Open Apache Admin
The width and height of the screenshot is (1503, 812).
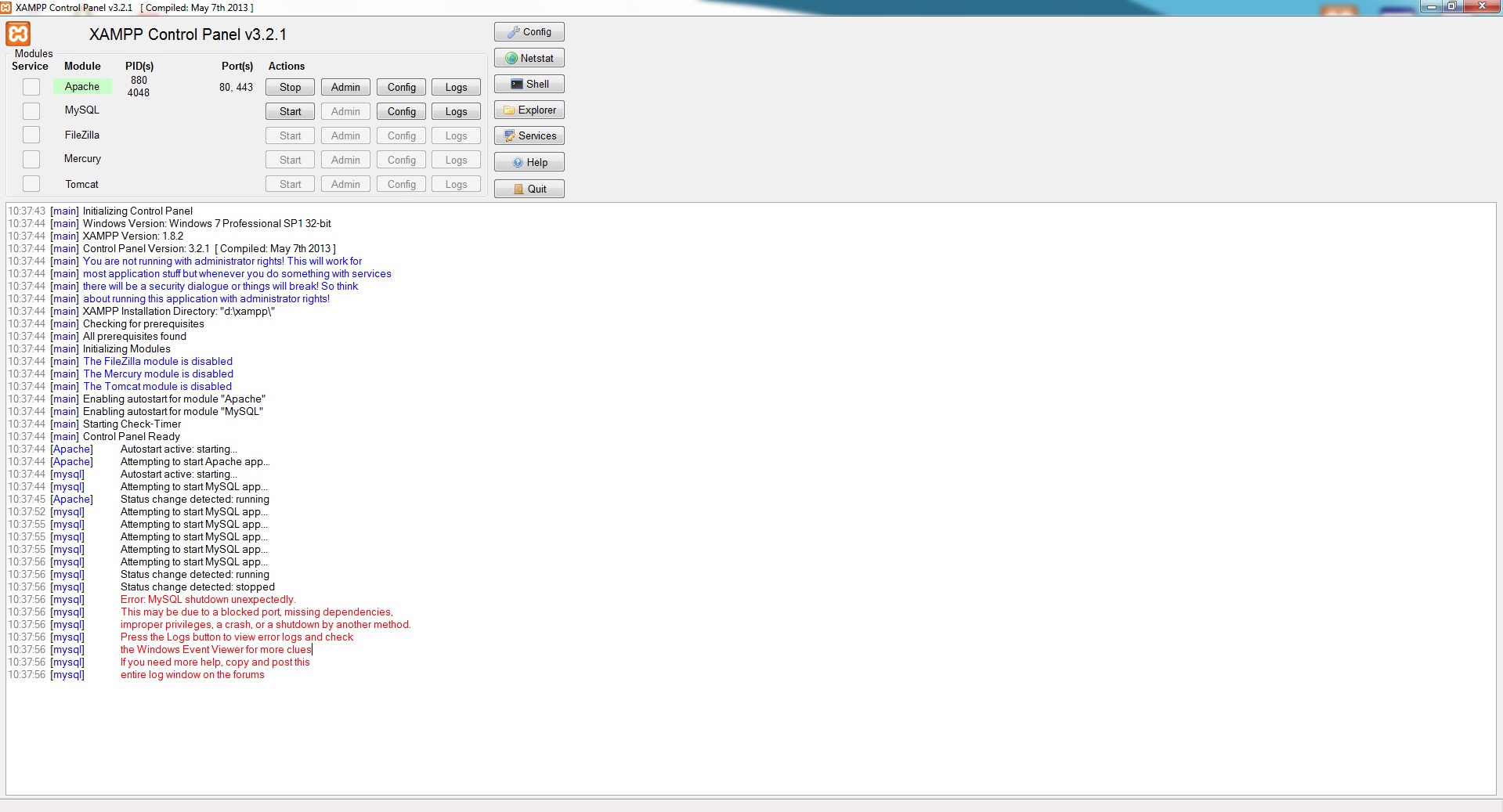pyautogui.click(x=345, y=87)
